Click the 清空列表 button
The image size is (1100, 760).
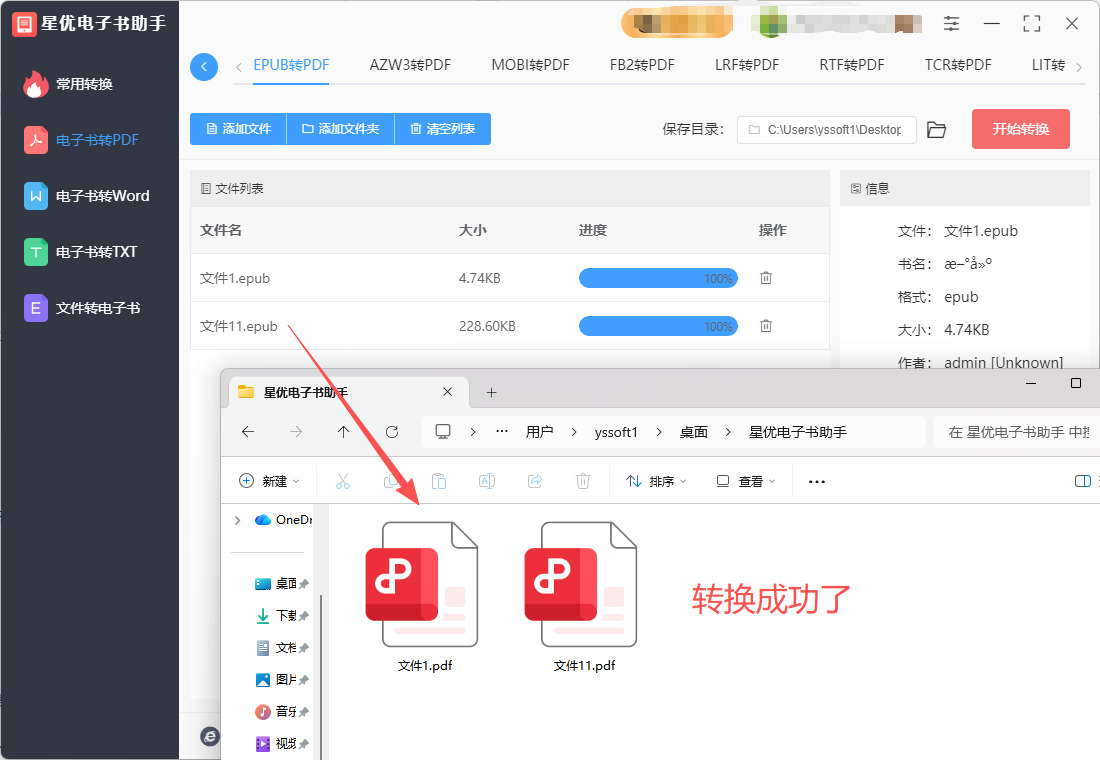click(443, 129)
